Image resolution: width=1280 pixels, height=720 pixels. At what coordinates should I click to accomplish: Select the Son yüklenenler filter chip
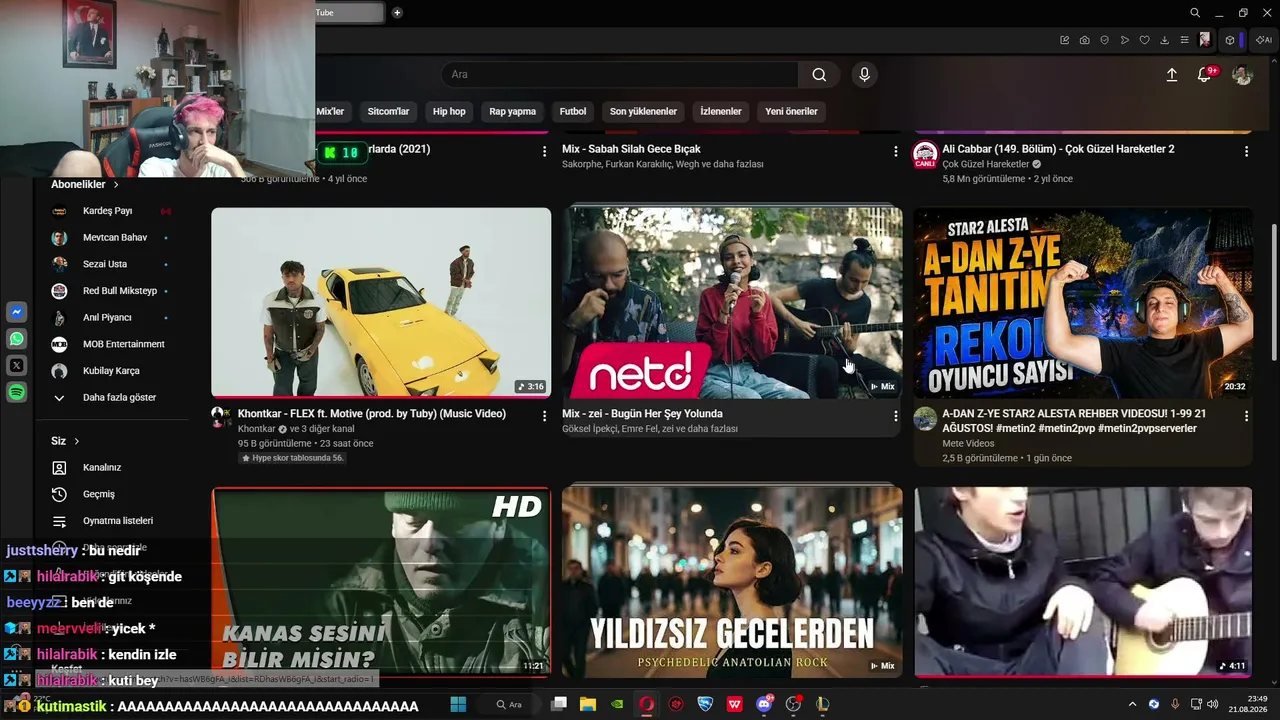(x=643, y=112)
